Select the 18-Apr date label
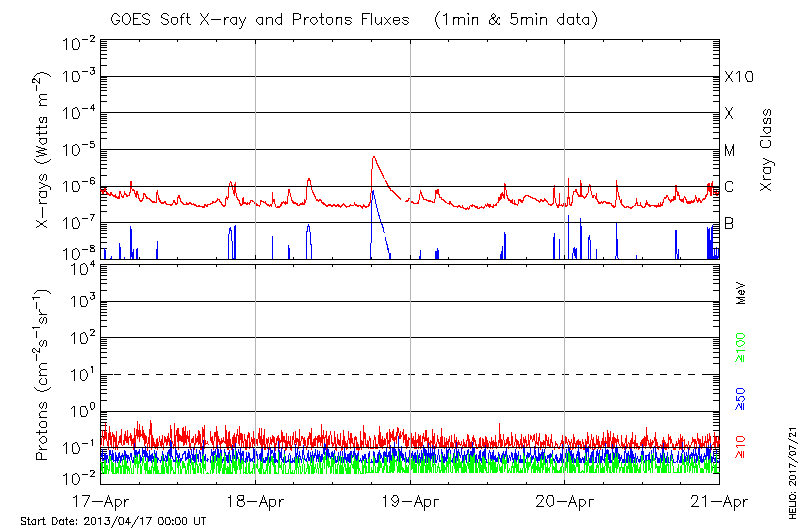This screenshot has height=530, width=800. pos(255,500)
